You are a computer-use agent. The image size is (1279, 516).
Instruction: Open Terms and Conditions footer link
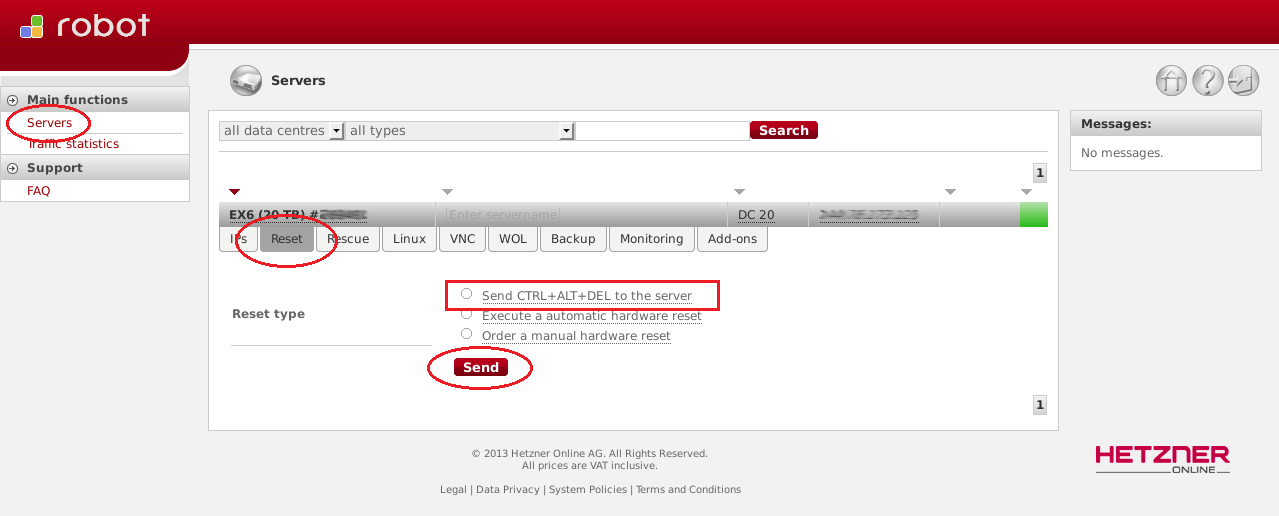point(688,490)
